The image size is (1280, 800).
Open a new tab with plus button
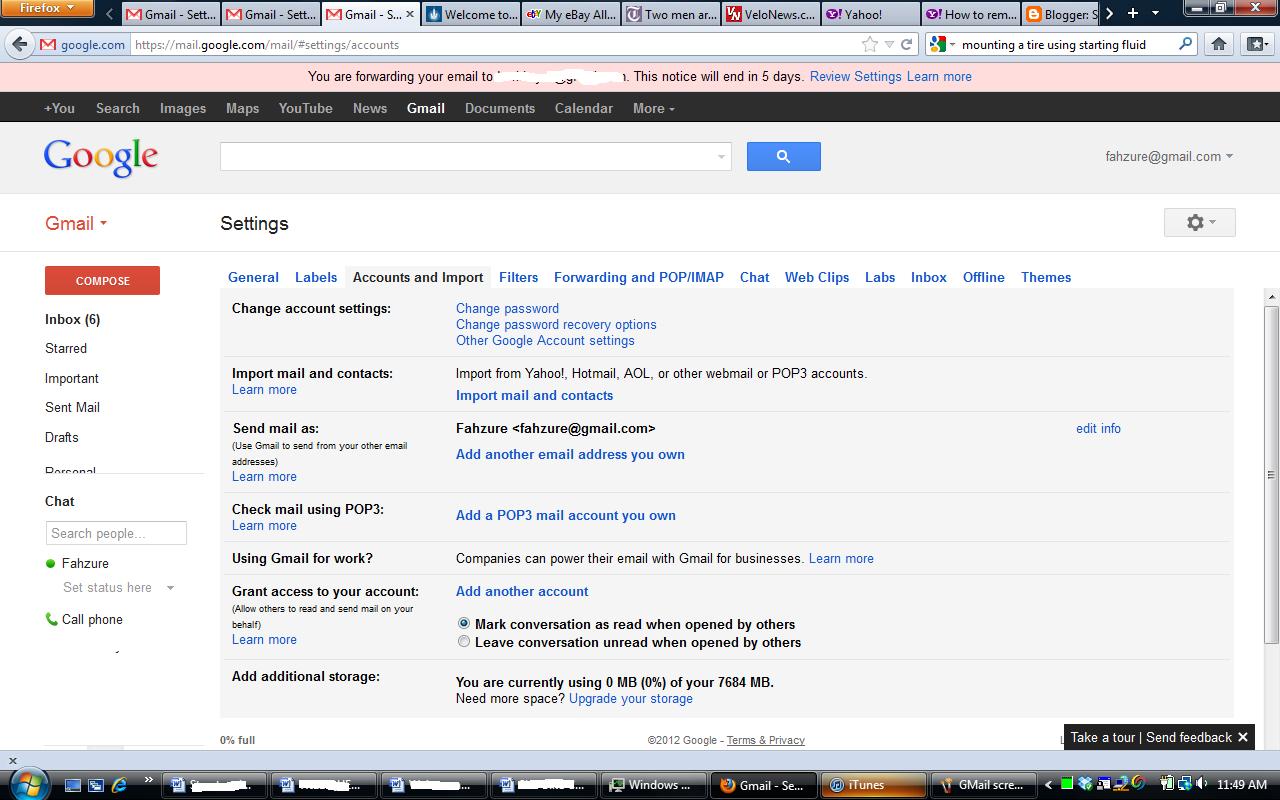[1132, 14]
